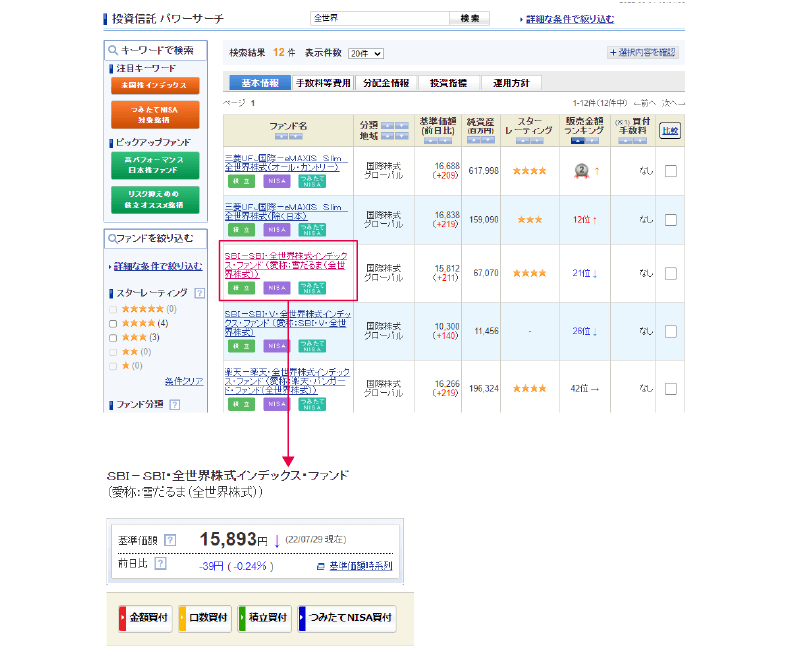The width and height of the screenshot is (801, 652).
Task: Switch to 分配金情報 tab
Action: tap(386, 83)
